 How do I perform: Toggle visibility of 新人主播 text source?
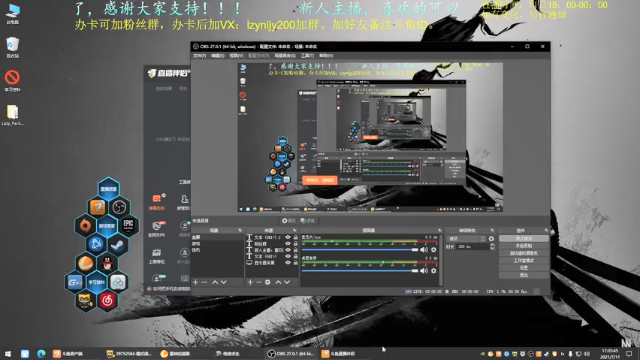point(288,250)
